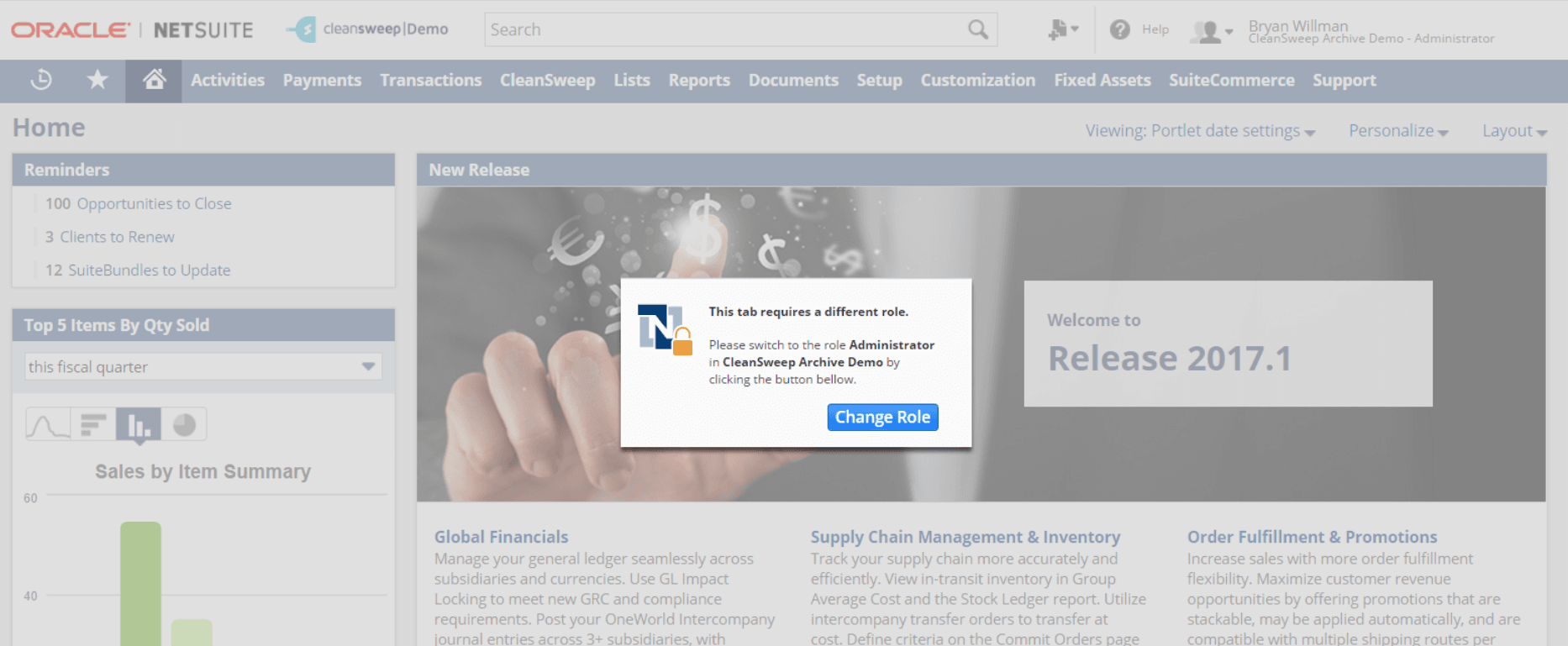
Task: Open Supply Chain Management & Inventory link
Action: tap(966, 537)
